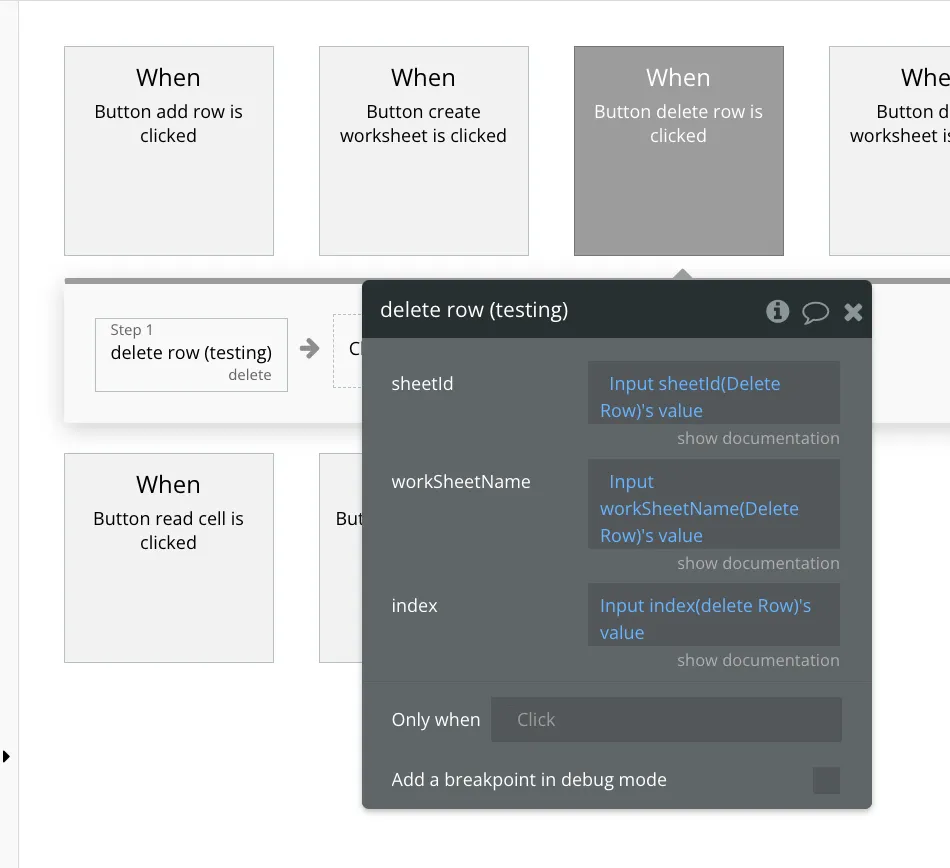Edit the index value expression
The image size is (950, 868).
[713, 618]
